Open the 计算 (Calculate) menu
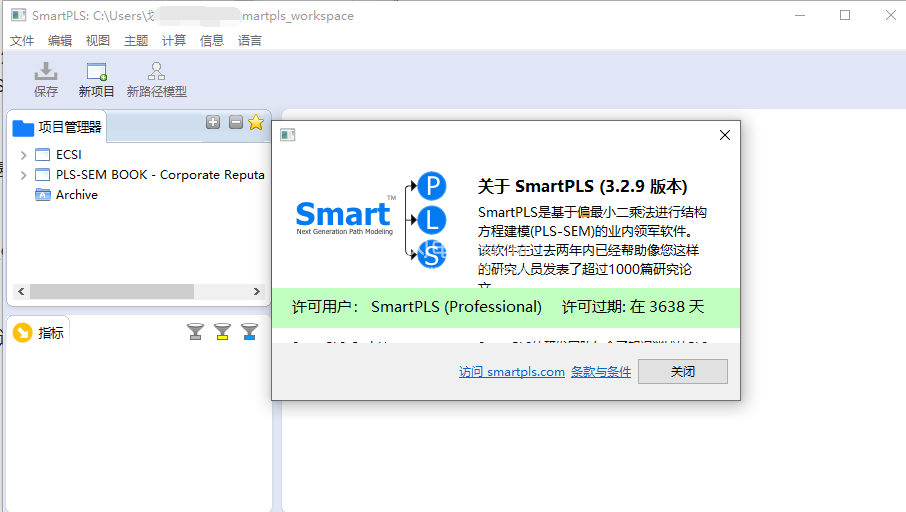Viewport: 906px width, 512px height. pos(174,40)
